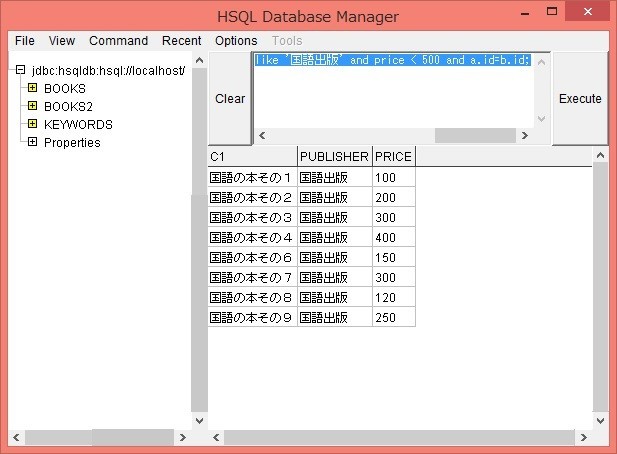Image resolution: width=617 pixels, height=454 pixels.
Task: Click the cell 国語の本その7
Action: [253, 278]
